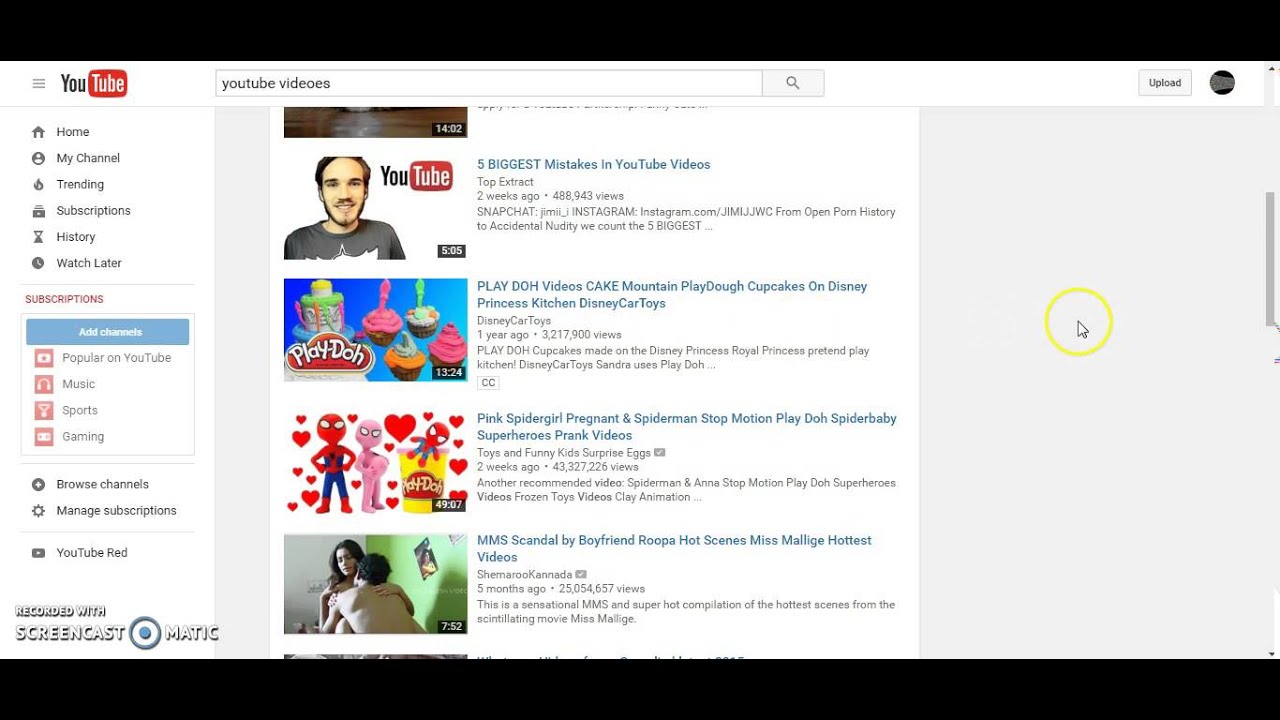Click verified badge next to ShemarooKannada
This screenshot has width=1280, height=720.
581,575
